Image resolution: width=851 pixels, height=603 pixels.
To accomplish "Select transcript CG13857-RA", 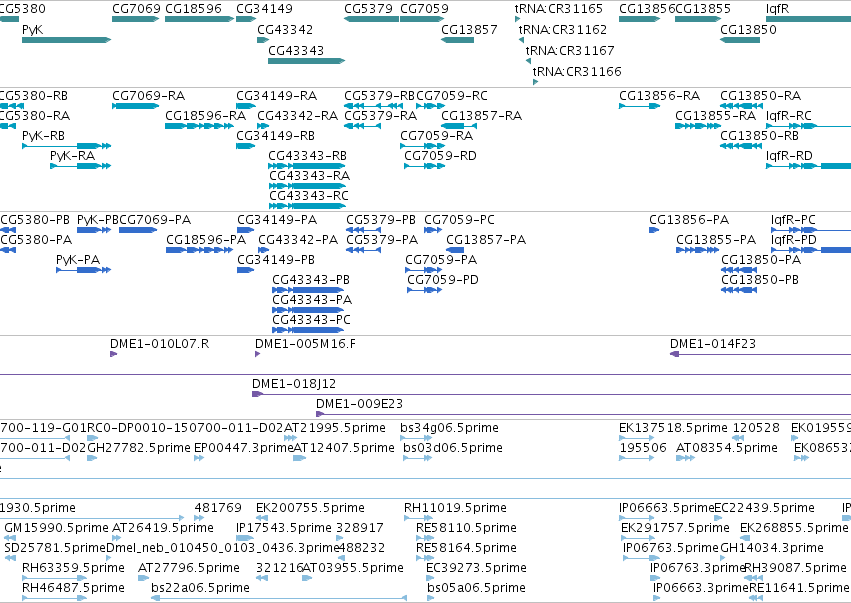I will pos(459,126).
